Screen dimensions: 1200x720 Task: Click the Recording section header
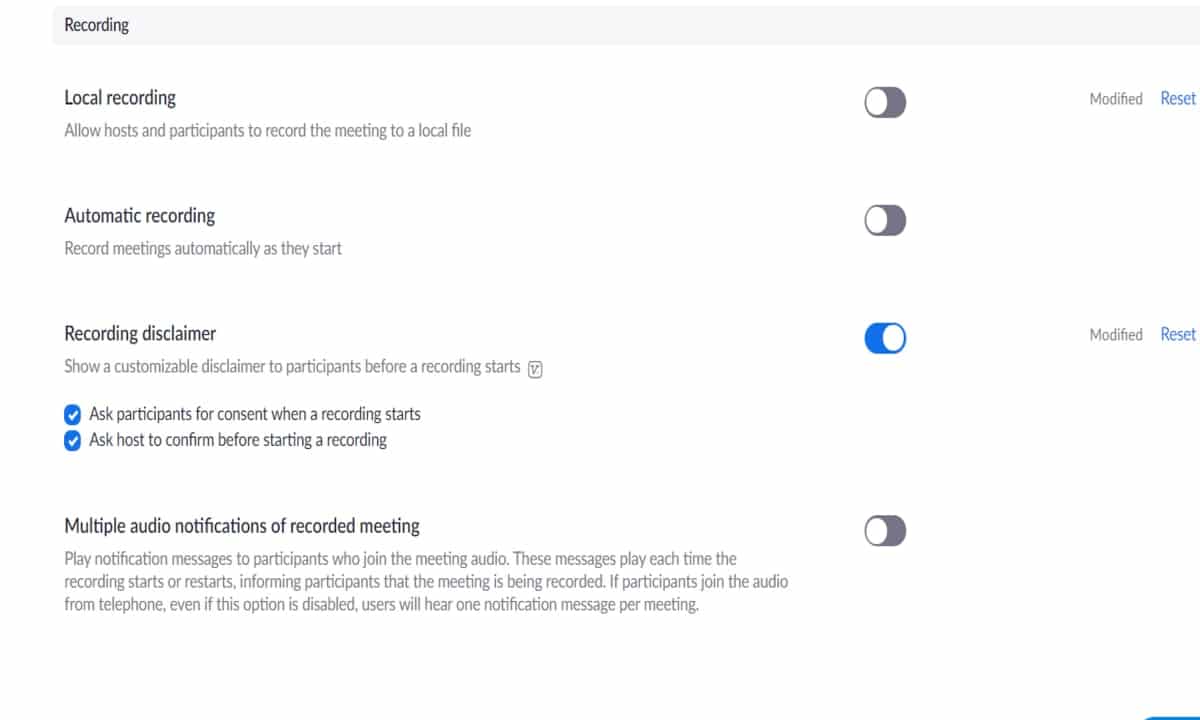pyautogui.click(x=97, y=25)
